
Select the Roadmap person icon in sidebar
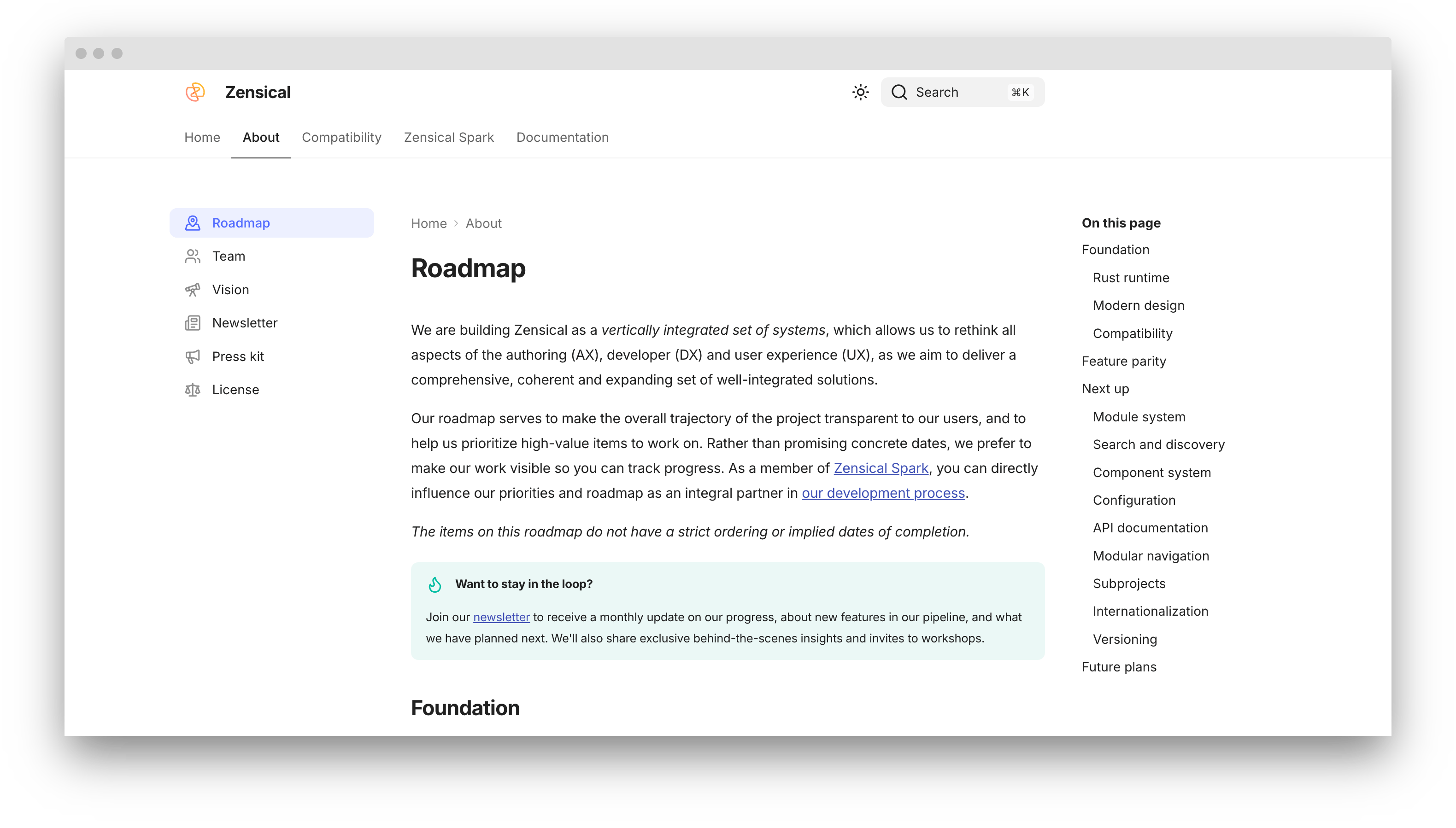coord(192,222)
